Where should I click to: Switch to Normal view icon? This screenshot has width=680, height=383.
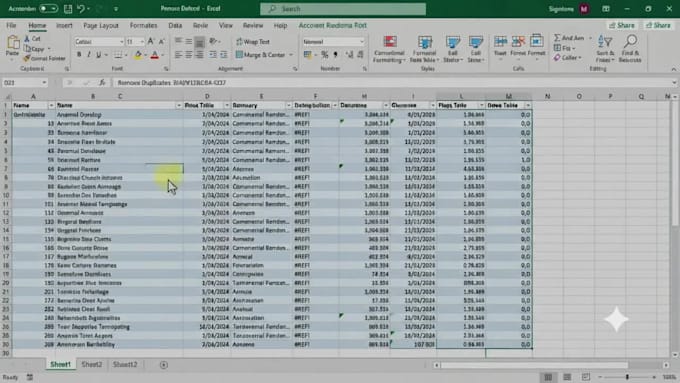coord(548,377)
